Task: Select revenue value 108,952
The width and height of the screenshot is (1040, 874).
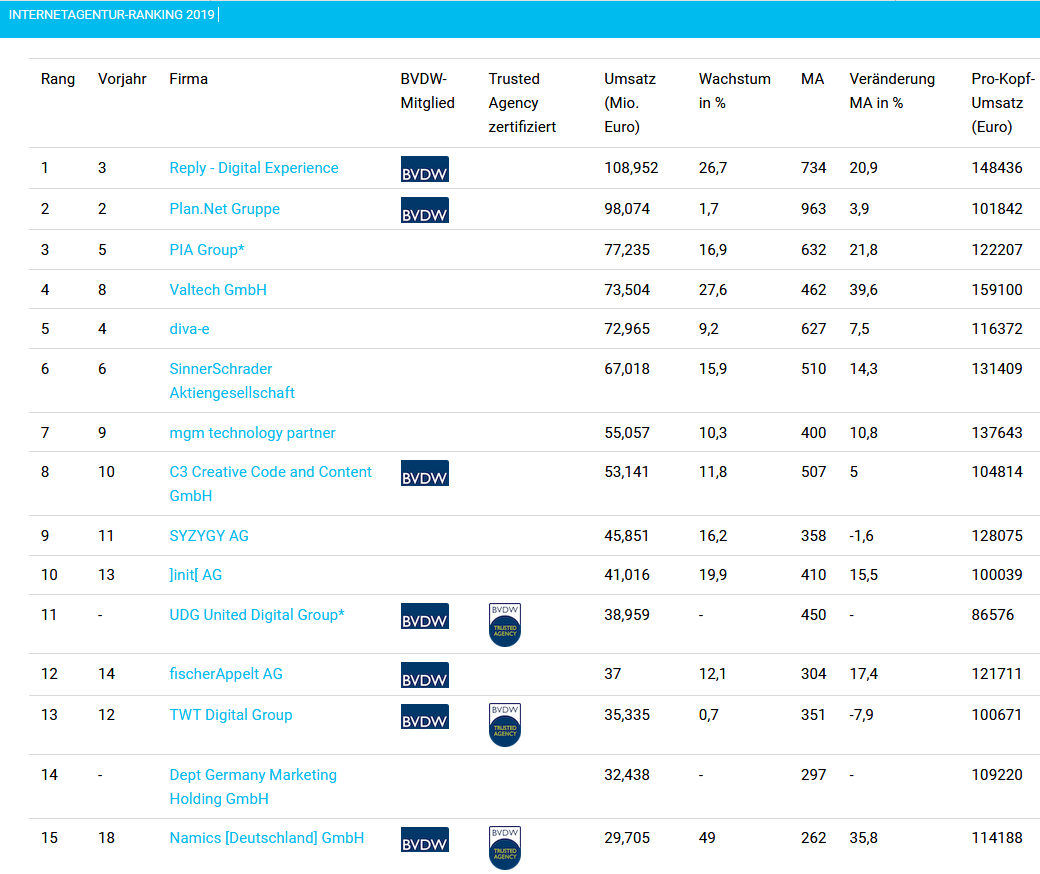Action: tap(631, 168)
